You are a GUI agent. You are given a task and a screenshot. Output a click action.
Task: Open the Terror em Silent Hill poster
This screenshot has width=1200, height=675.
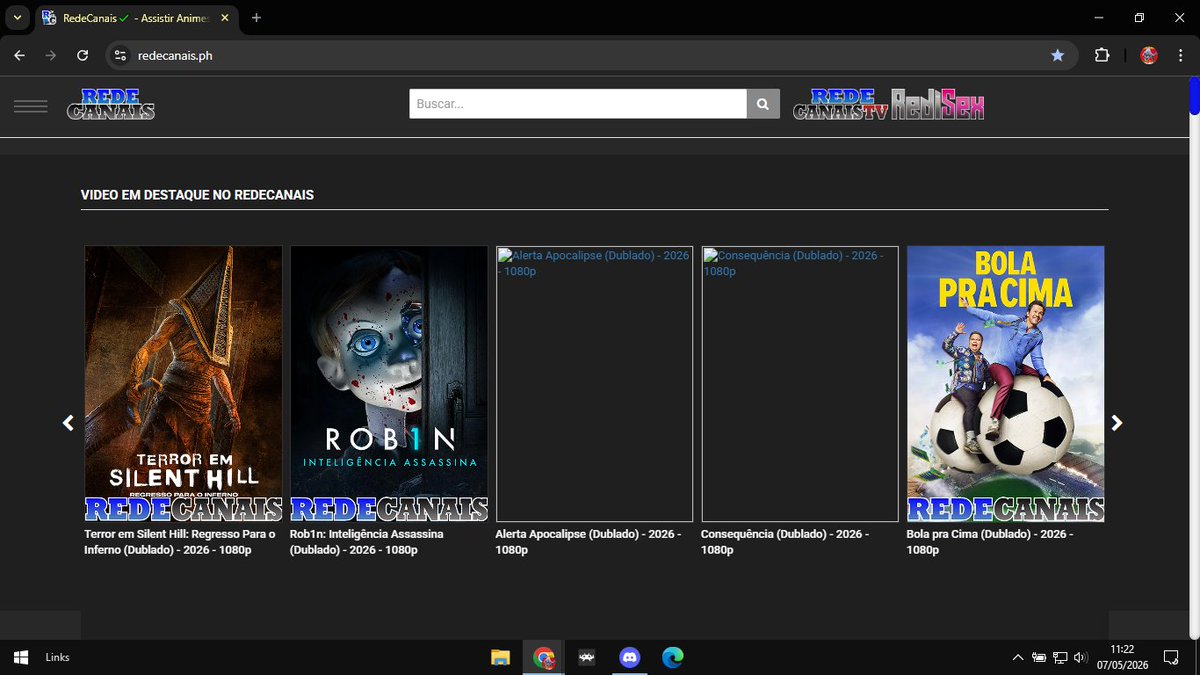183,384
